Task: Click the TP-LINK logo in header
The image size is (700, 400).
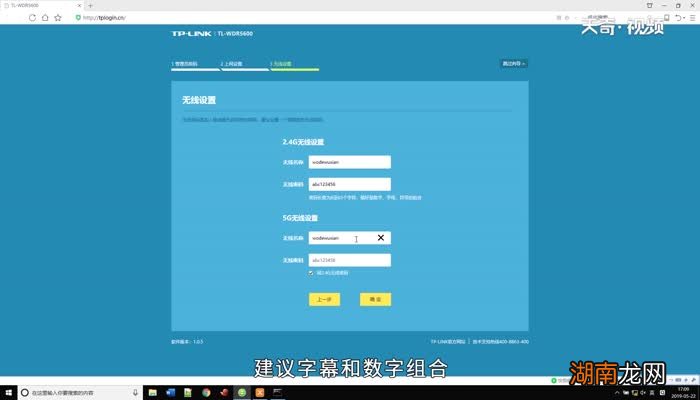Action: pyautogui.click(x=192, y=33)
